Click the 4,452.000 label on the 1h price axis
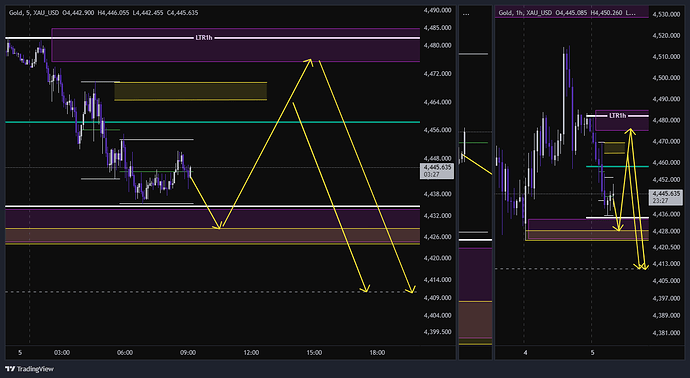 point(666,180)
